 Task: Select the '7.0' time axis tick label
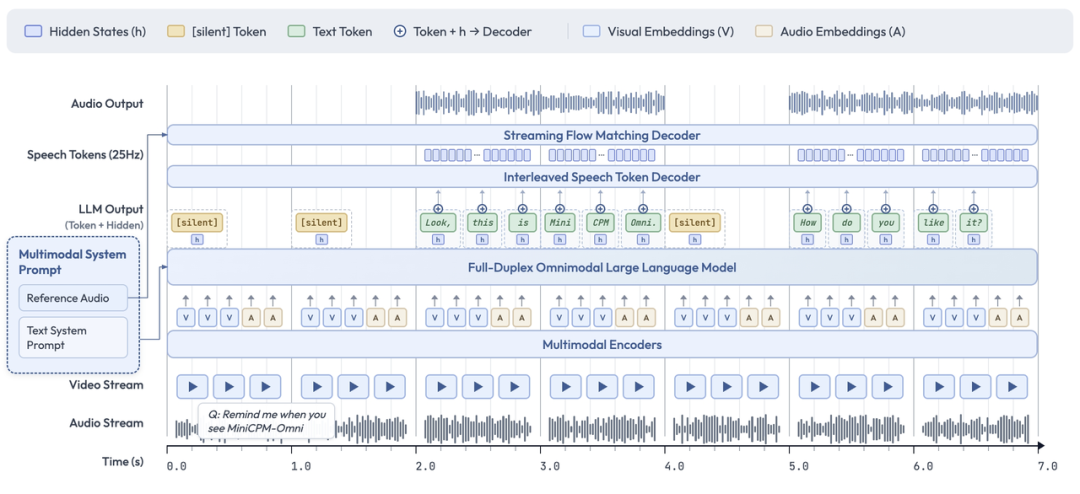[x=1047, y=467]
